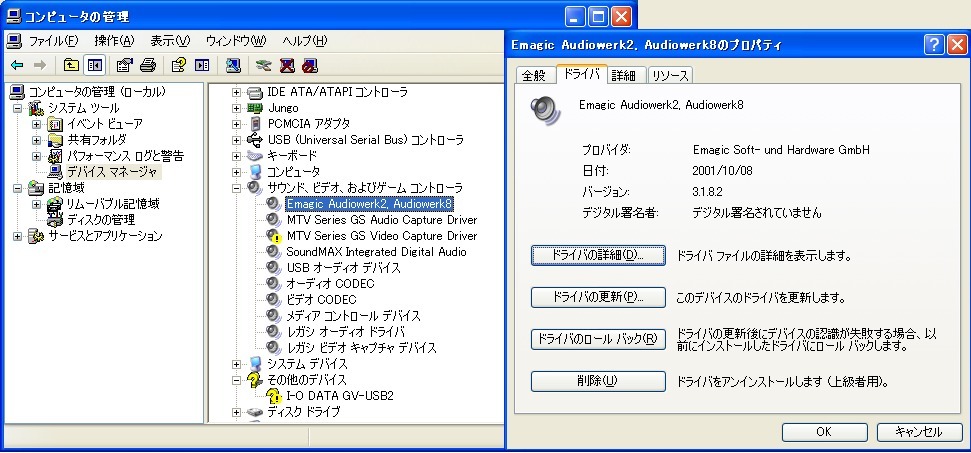
Task: Expand the リムーバブル記憶域 node
Action: coord(37,204)
